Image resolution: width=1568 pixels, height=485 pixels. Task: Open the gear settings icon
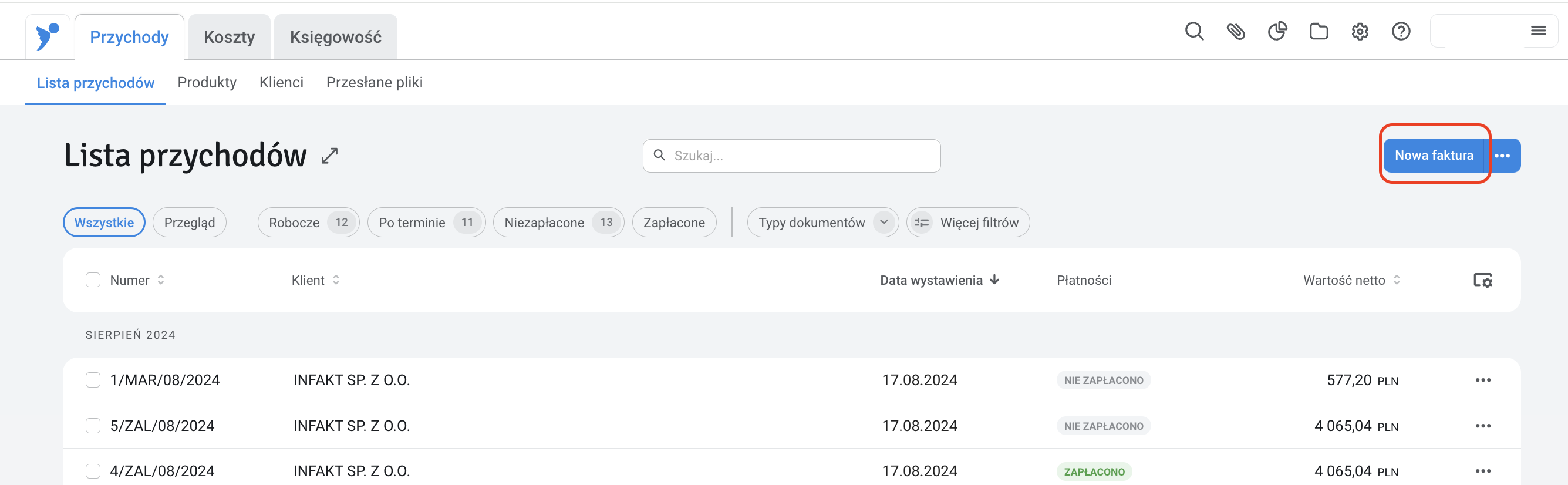[1360, 31]
